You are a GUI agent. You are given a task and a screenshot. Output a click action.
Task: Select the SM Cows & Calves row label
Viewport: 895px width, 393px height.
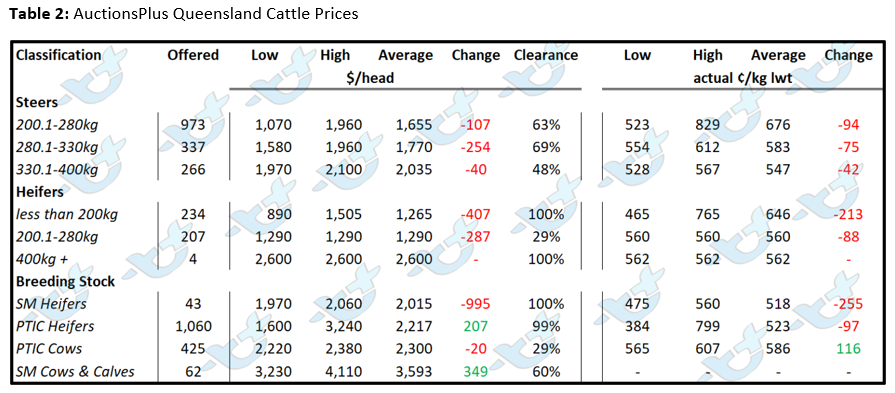pos(76,372)
